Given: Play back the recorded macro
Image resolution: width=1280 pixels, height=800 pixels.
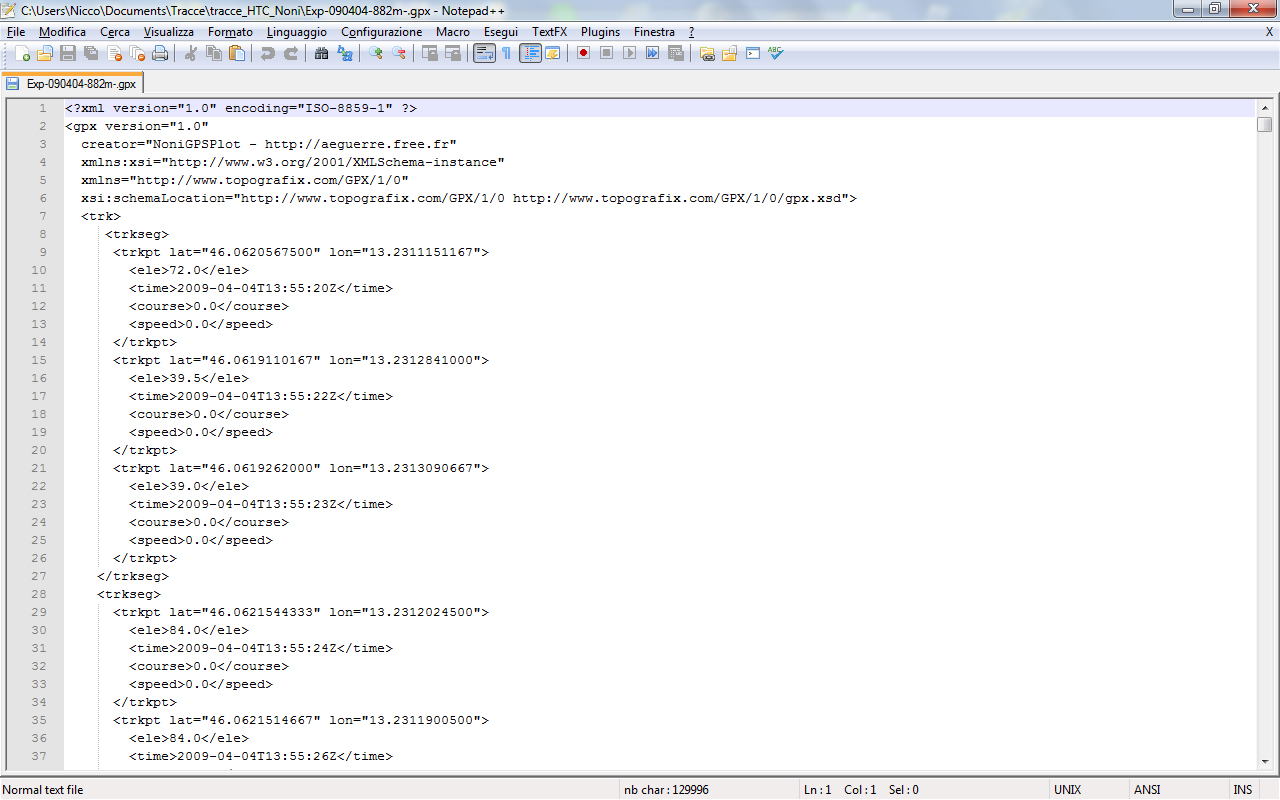Looking at the screenshot, I should 629,53.
